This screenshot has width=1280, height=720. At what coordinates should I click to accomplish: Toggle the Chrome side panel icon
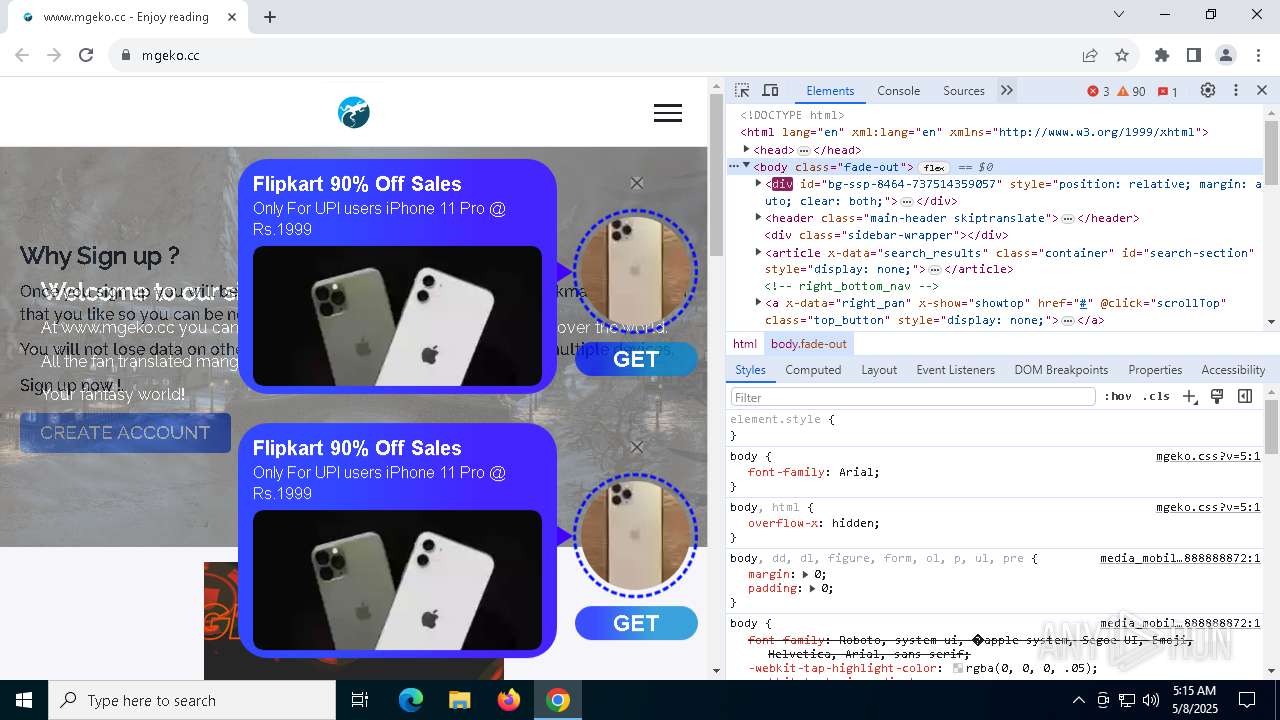[1194, 55]
